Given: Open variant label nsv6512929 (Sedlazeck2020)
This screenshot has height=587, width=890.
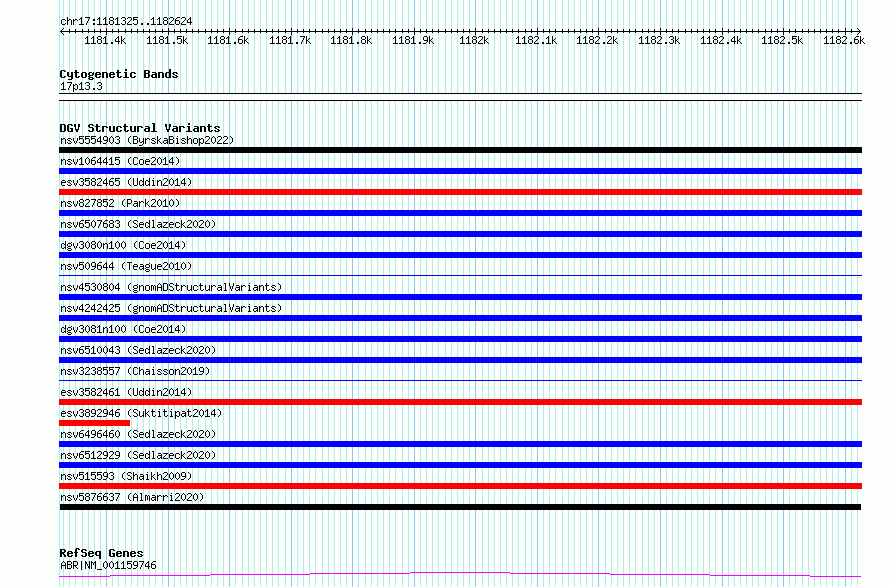Looking at the screenshot, I should coord(138,455).
